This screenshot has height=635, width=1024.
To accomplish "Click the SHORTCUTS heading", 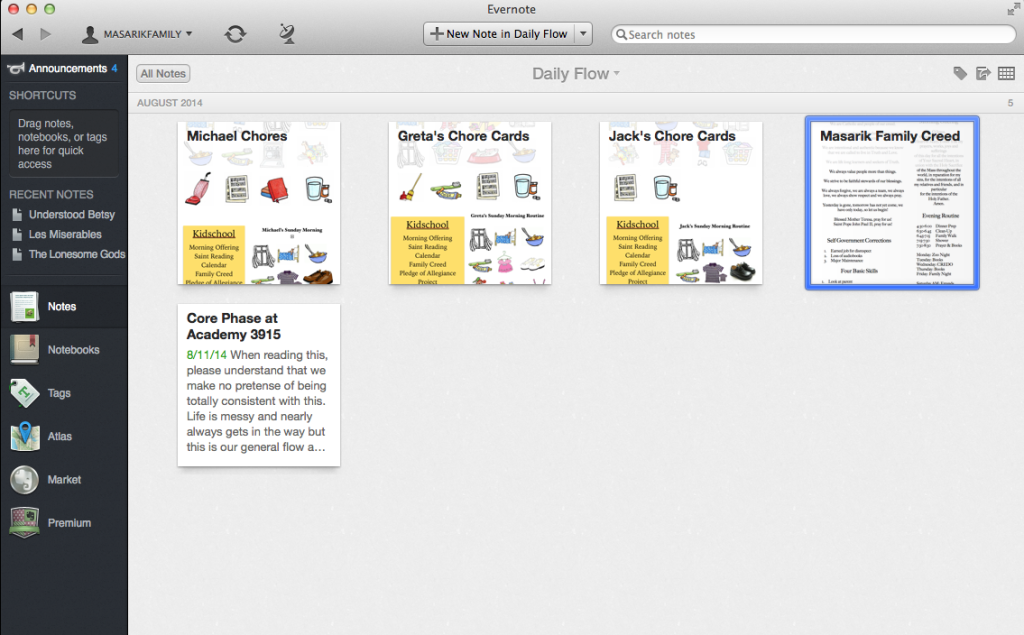I will pos(42,95).
